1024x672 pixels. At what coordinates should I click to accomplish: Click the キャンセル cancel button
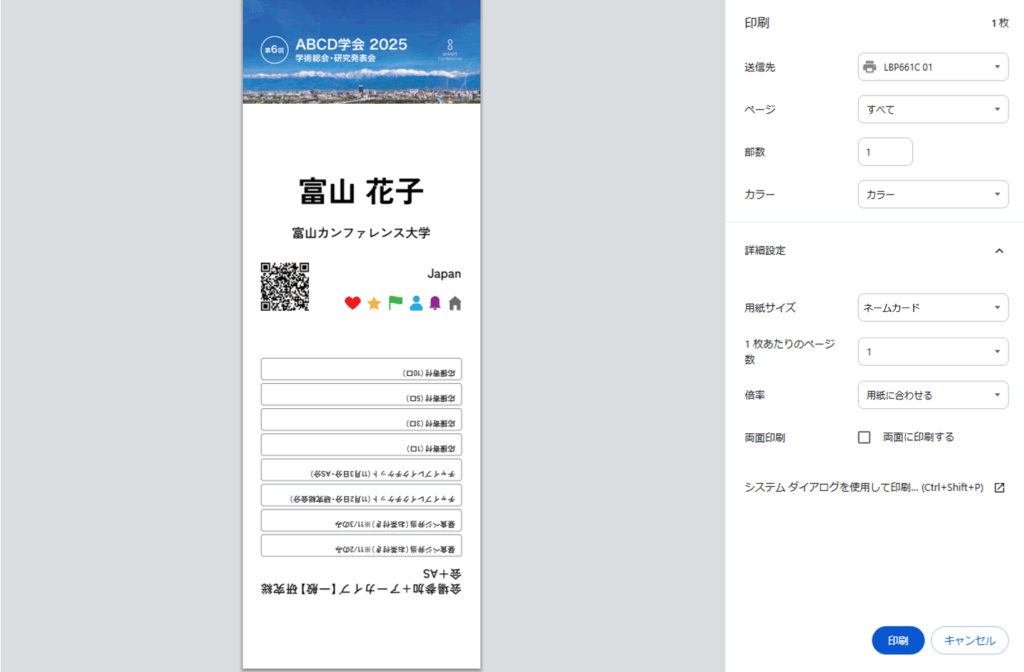[970, 640]
